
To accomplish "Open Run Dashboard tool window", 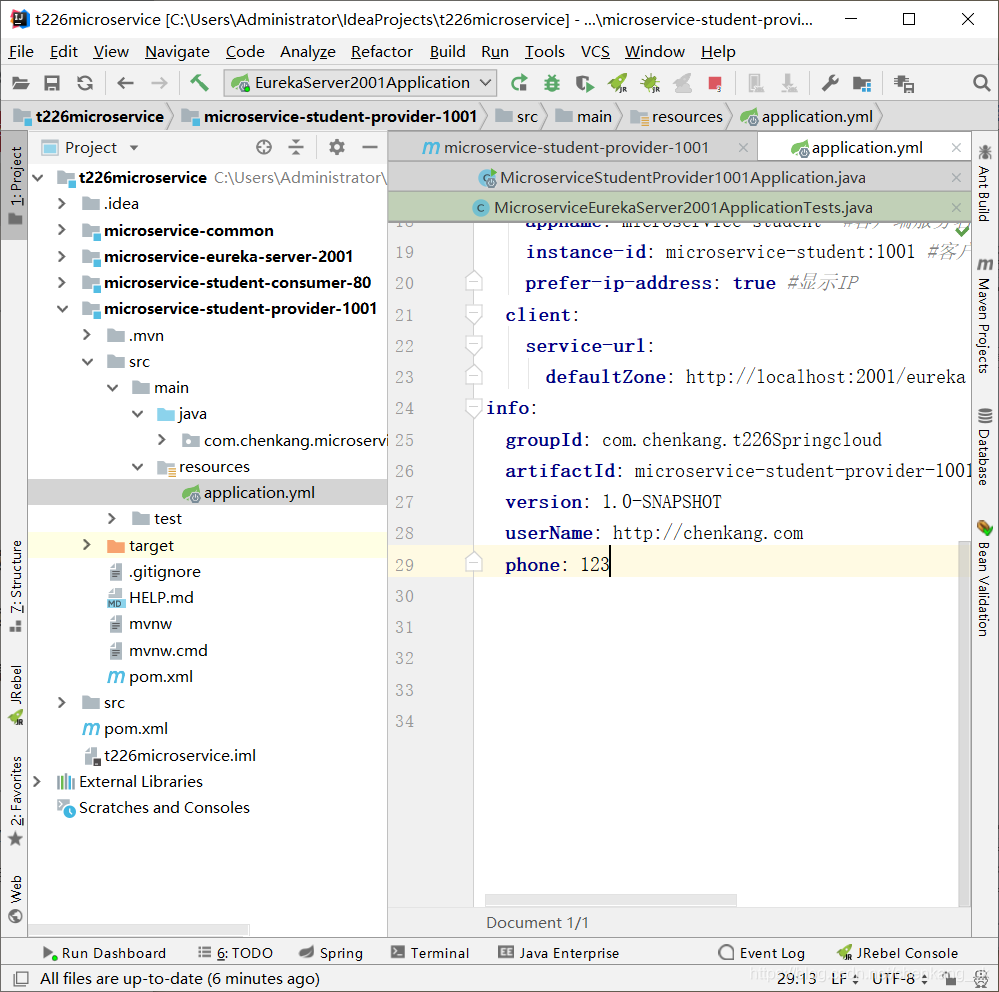I will coord(104,953).
